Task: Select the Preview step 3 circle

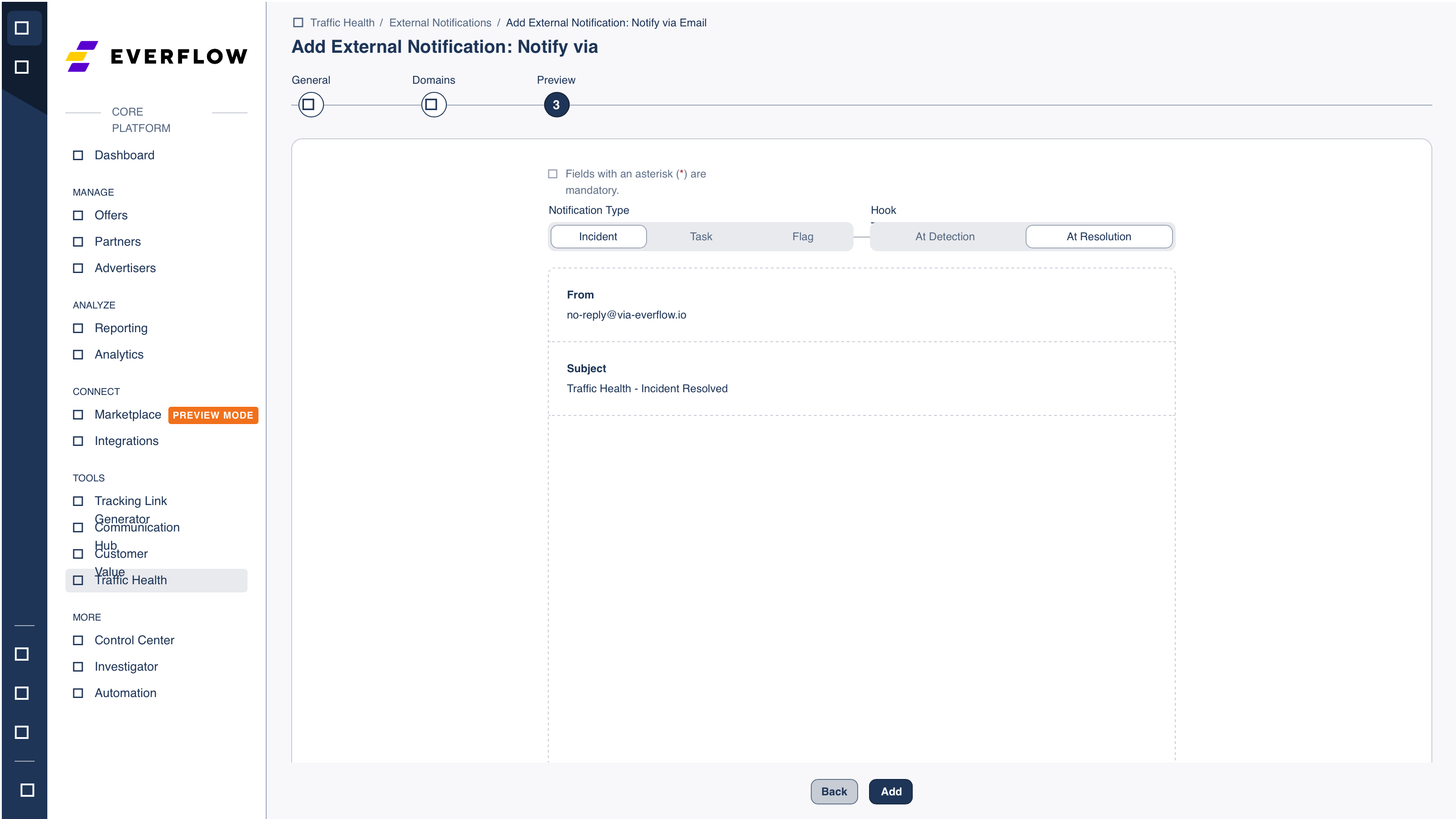Action: (x=556, y=105)
